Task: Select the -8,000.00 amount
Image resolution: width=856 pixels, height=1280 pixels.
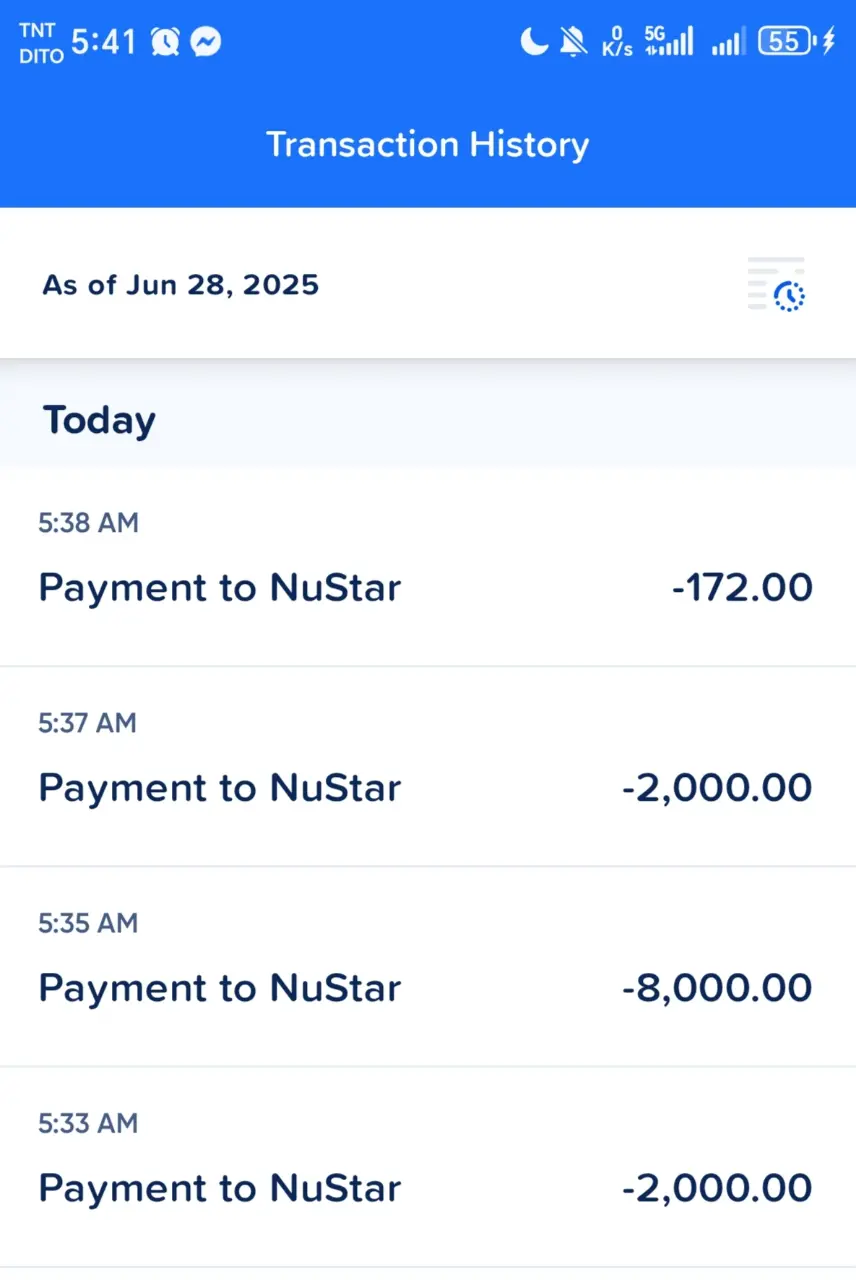Action: [717, 988]
